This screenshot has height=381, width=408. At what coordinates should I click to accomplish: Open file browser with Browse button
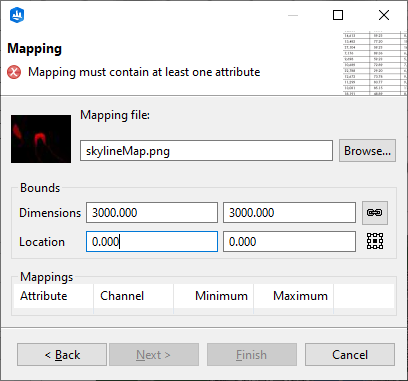pyautogui.click(x=367, y=151)
